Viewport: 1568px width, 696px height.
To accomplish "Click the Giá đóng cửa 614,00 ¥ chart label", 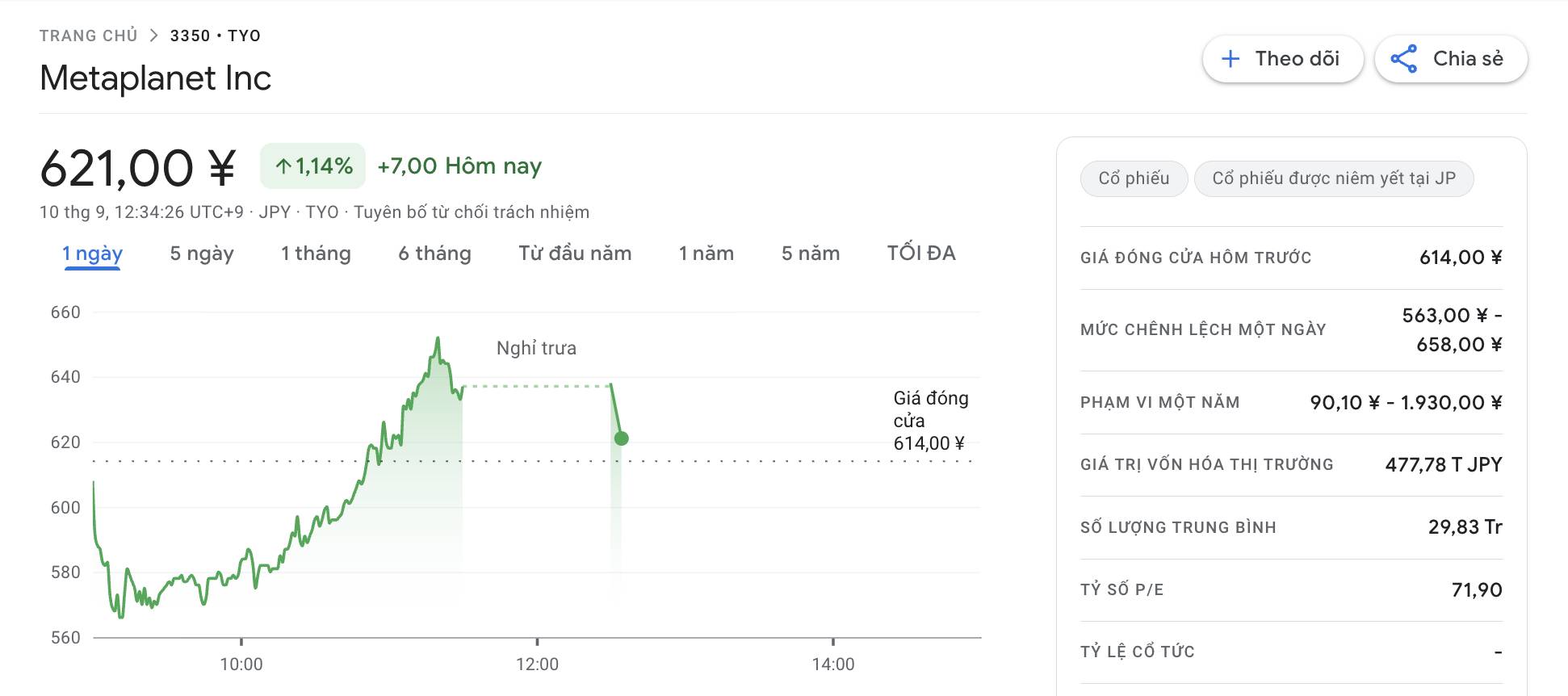I will [930, 421].
